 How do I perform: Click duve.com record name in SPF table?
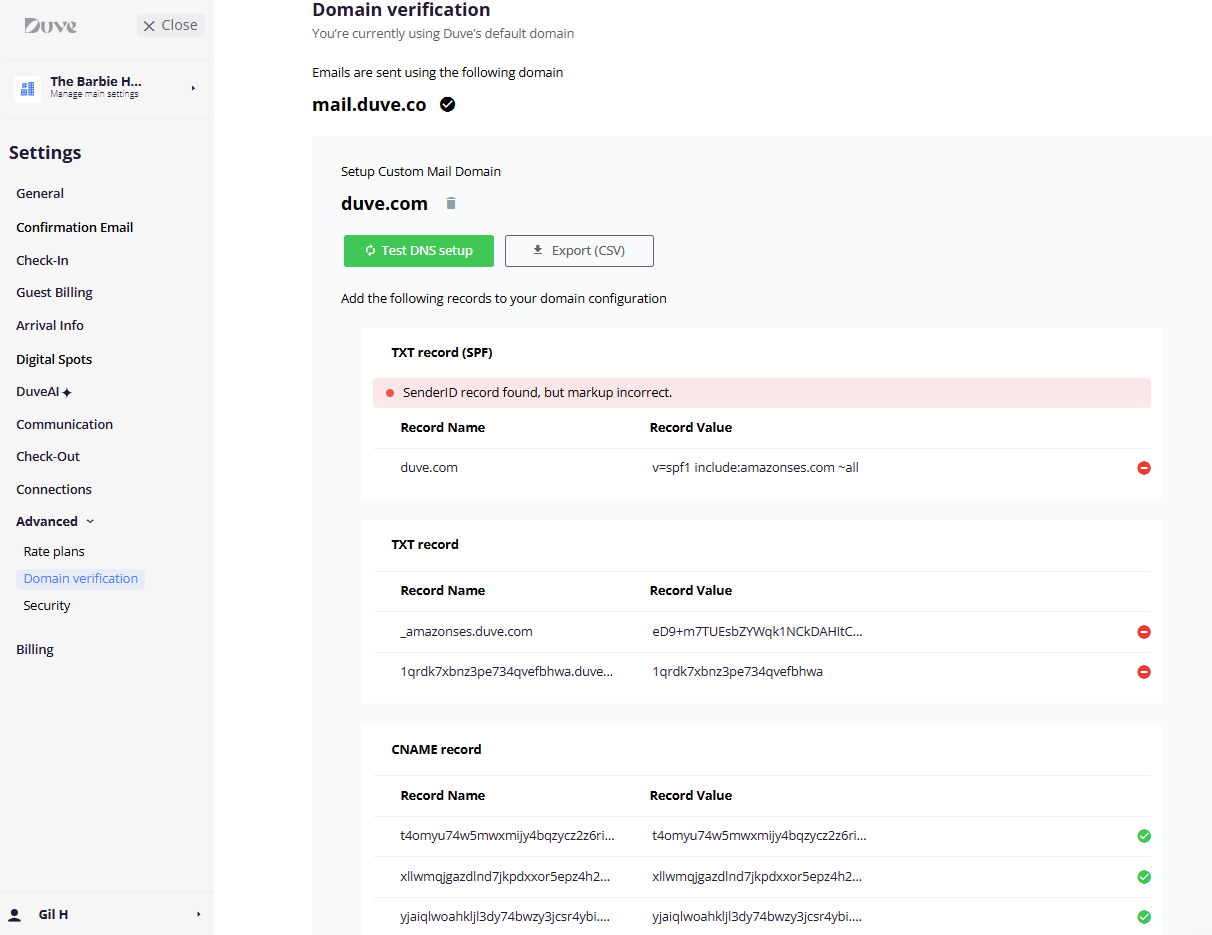coord(429,467)
